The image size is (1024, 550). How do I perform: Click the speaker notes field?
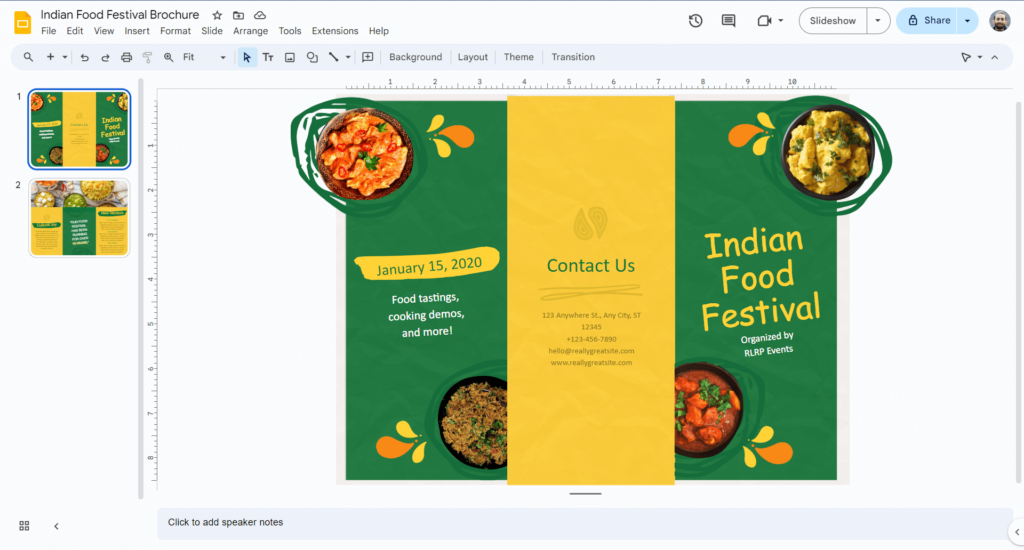pos(580,522)
